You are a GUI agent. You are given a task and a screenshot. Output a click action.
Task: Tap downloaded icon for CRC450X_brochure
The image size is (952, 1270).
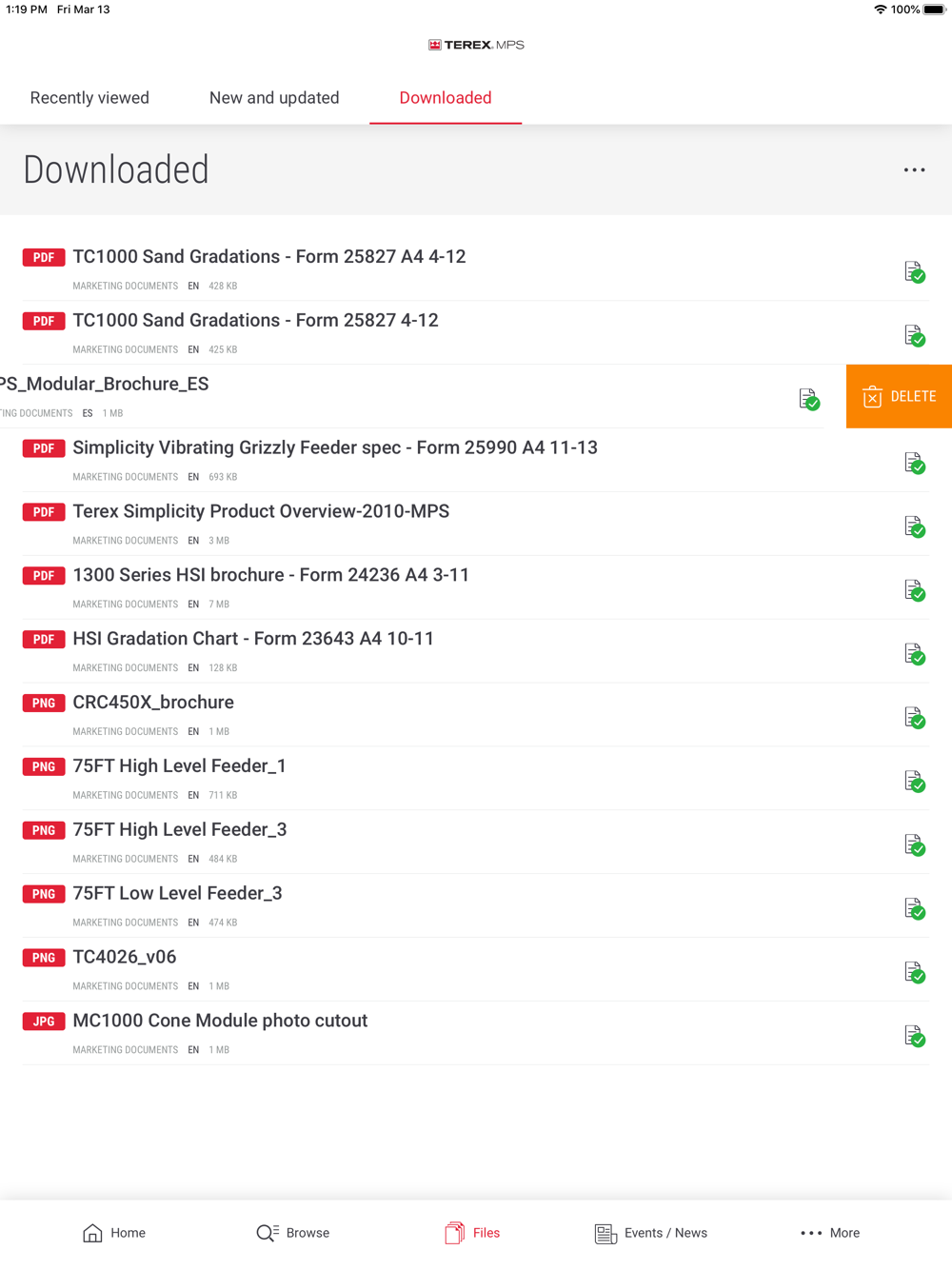pyautogui.click(x=914, y=719)
